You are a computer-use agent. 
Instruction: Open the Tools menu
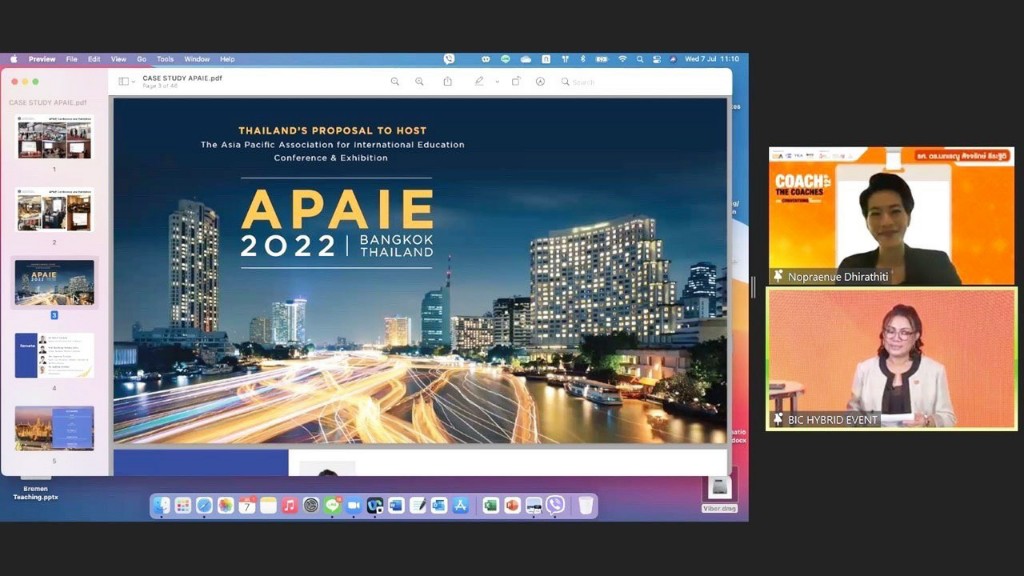pyautogui.click(x=165, y=59)
